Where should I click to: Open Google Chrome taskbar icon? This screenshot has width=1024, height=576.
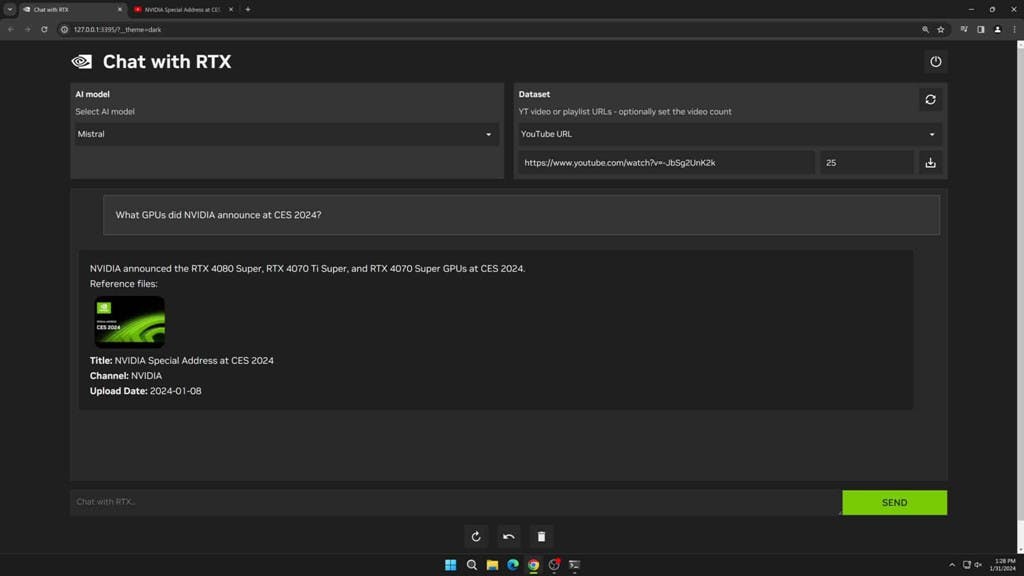click(534, 565)
